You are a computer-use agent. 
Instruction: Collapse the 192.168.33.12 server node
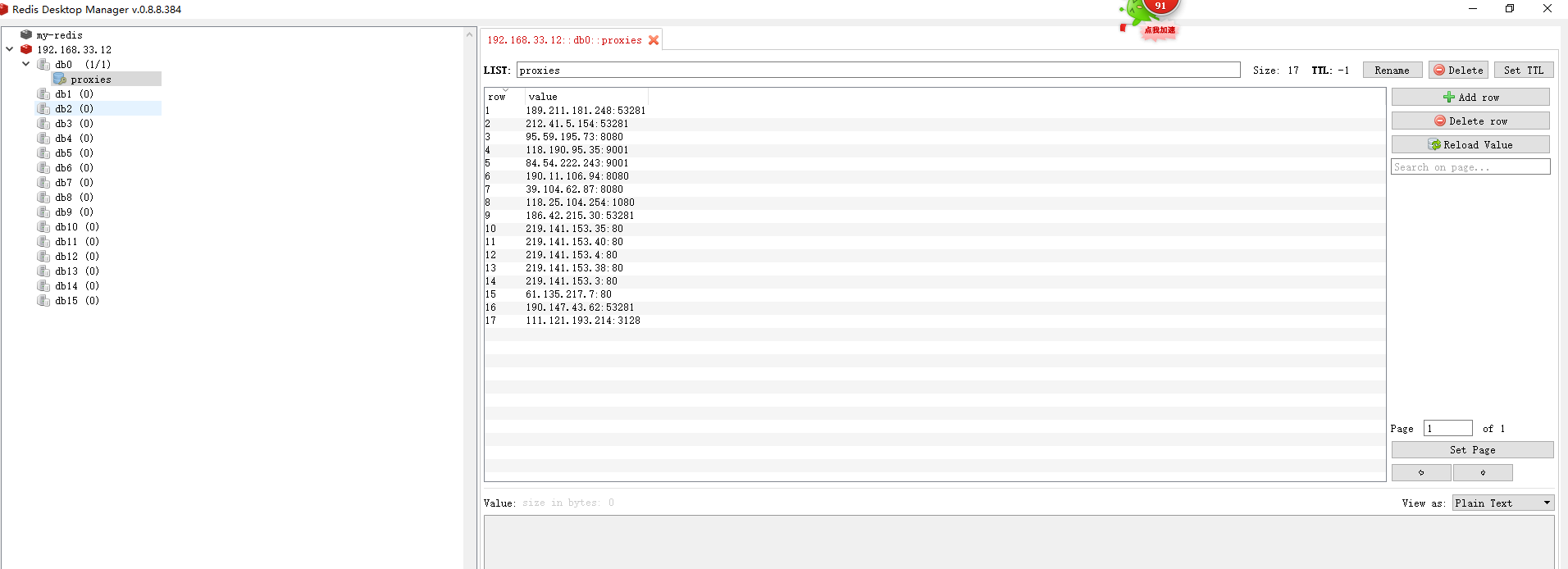[x=9, y=49]
